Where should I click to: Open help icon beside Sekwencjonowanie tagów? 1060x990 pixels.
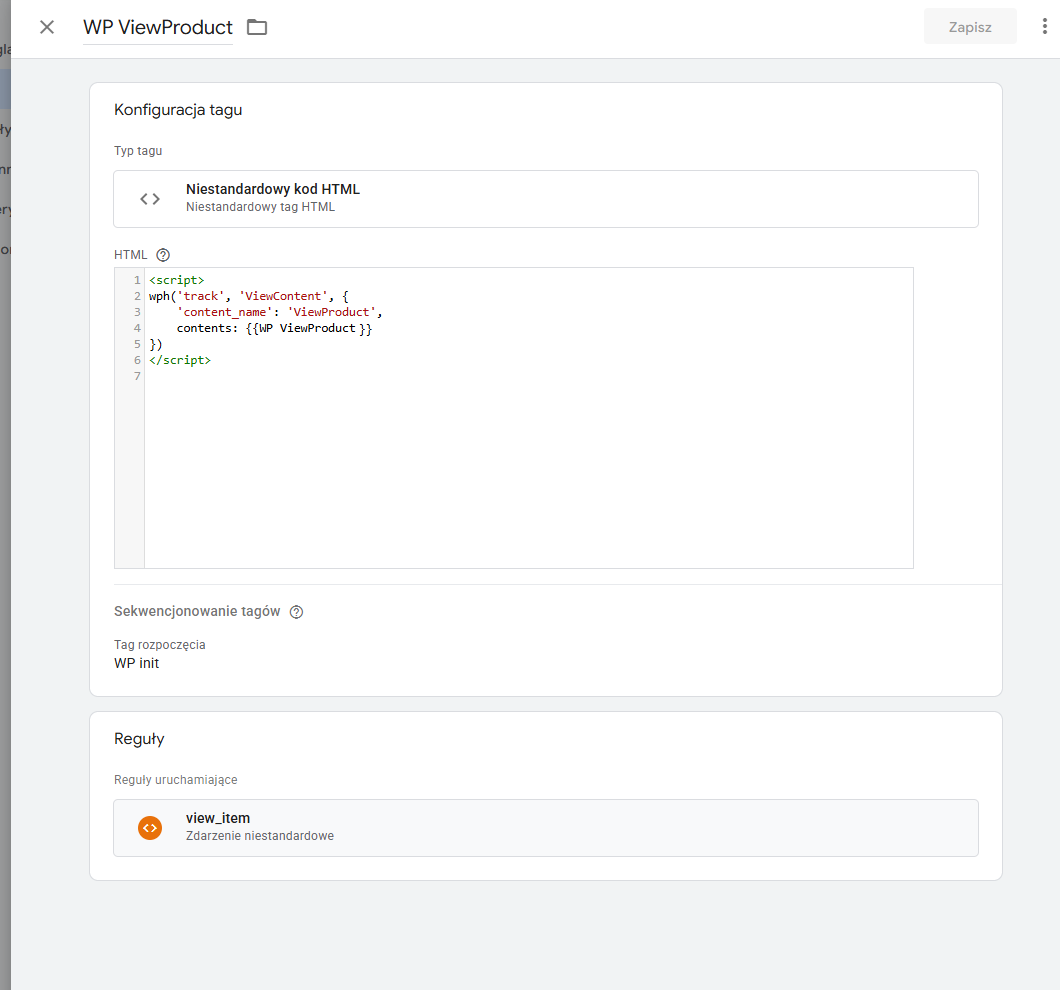coord(296,612)
